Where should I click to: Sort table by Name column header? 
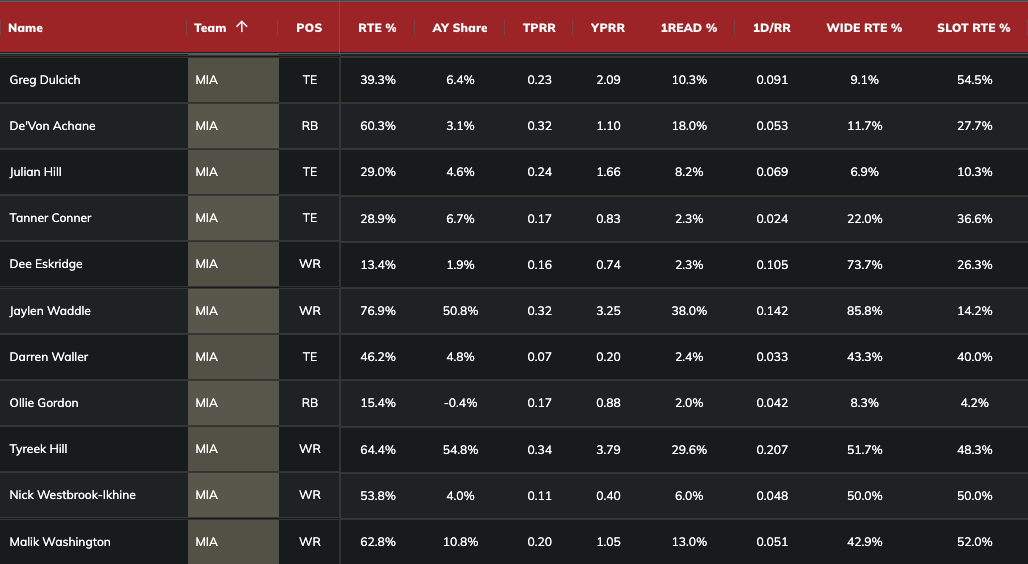coord(26,28)
